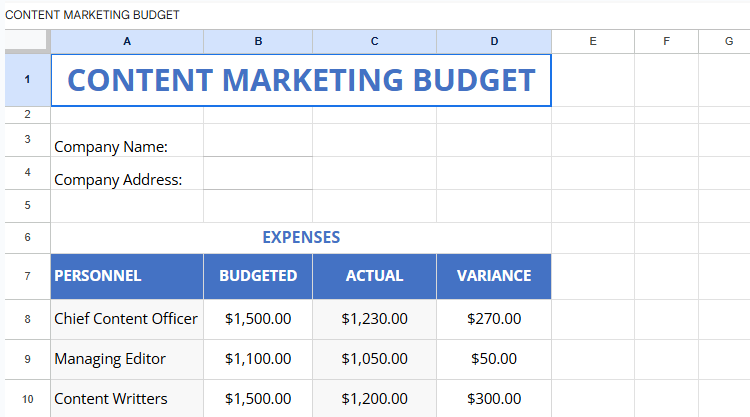Image resolution: width=750 pixels, height=417 pixels.
Task: Click Managing Editor actual value $1,050.00
Action: (374, 359)
